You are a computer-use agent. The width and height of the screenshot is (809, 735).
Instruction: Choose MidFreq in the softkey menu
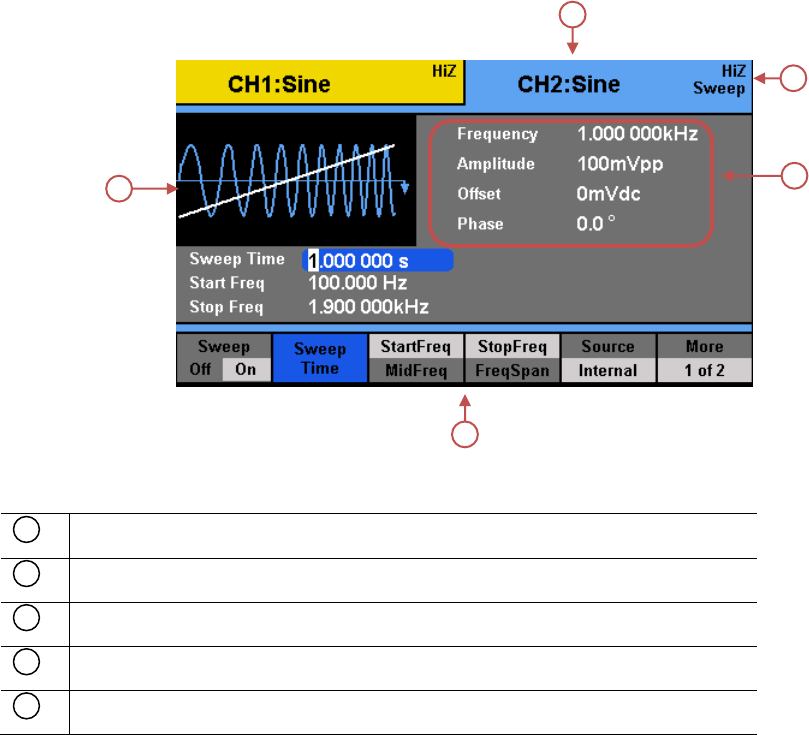416,370
